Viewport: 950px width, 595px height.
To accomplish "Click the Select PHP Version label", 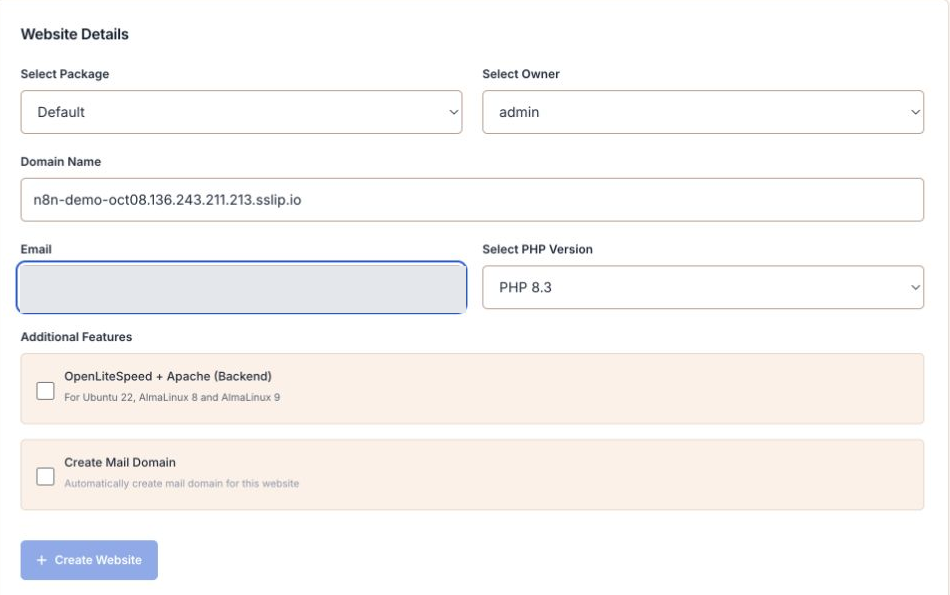I will coord(537,249).
